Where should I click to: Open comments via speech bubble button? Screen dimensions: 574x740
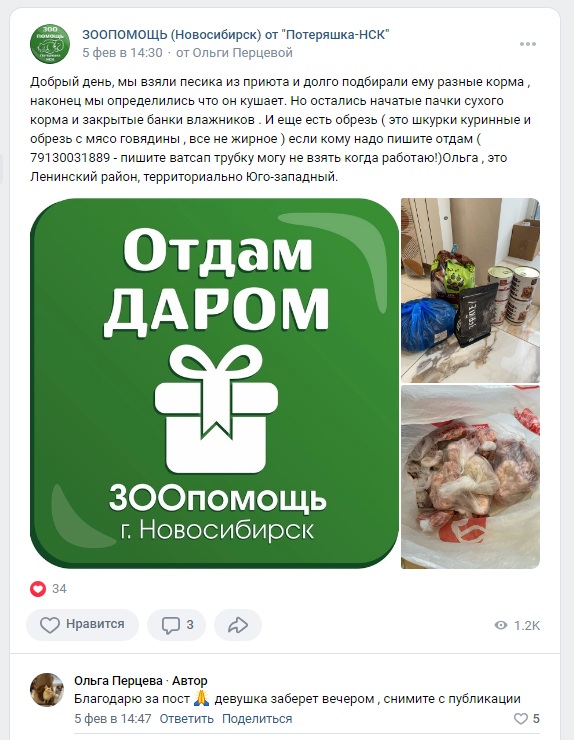pos(177,625)
